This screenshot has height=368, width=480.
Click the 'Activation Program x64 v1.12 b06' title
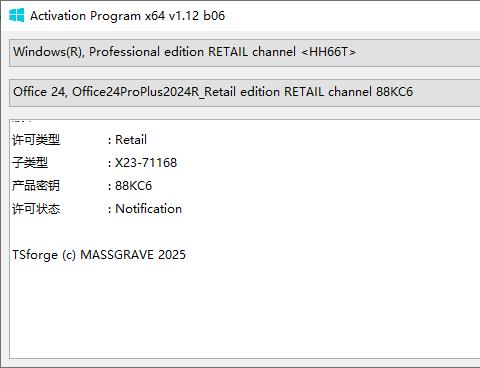[x=127, y=16]
